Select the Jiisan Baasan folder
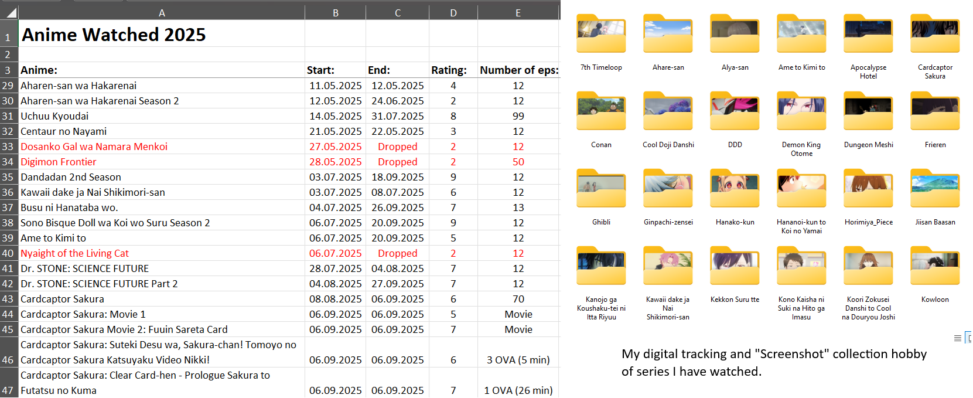Screen dimensions: 973x398 935,189
